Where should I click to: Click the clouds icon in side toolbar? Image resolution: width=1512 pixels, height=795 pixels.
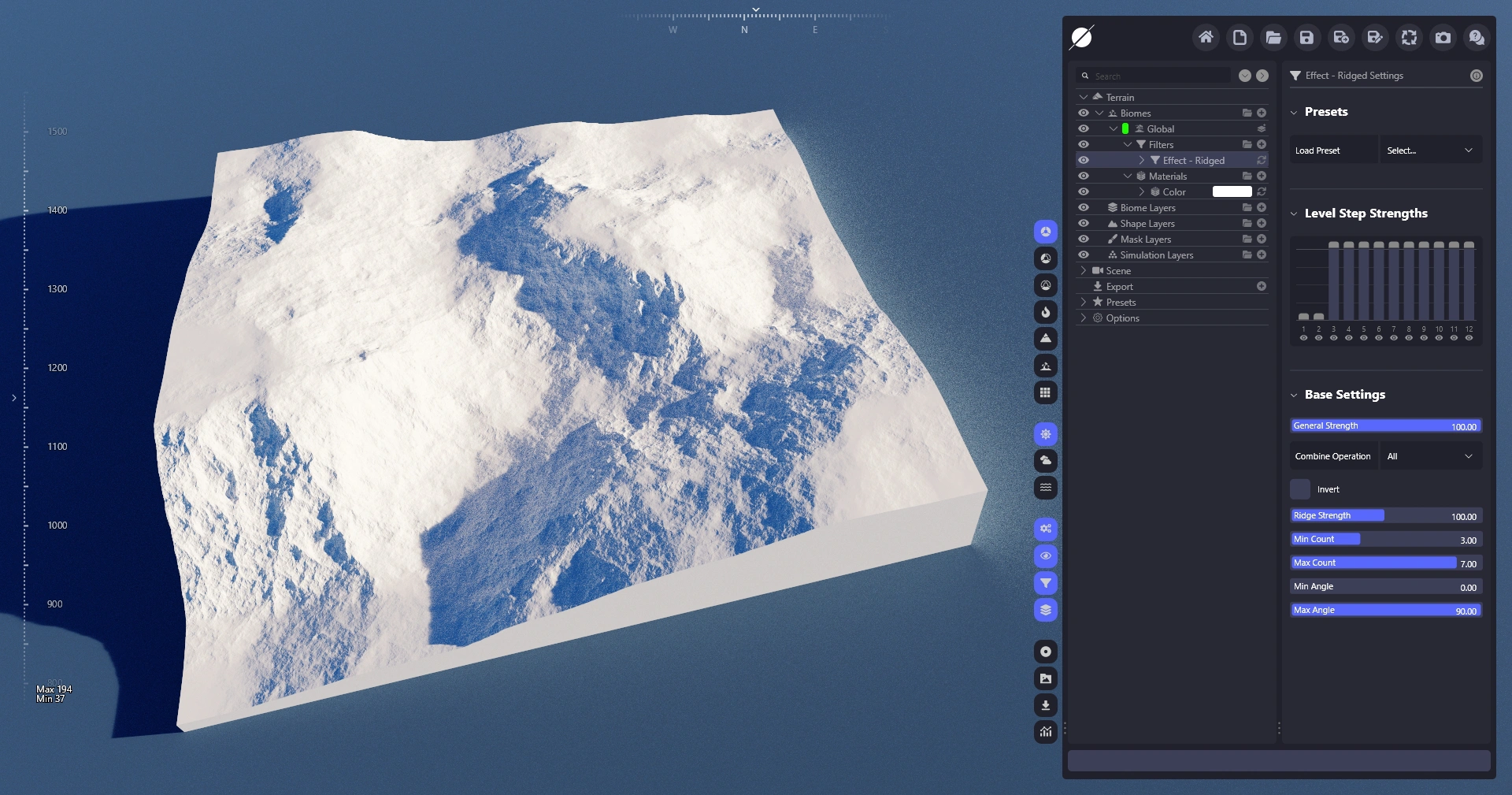[x=1045, y=461]
